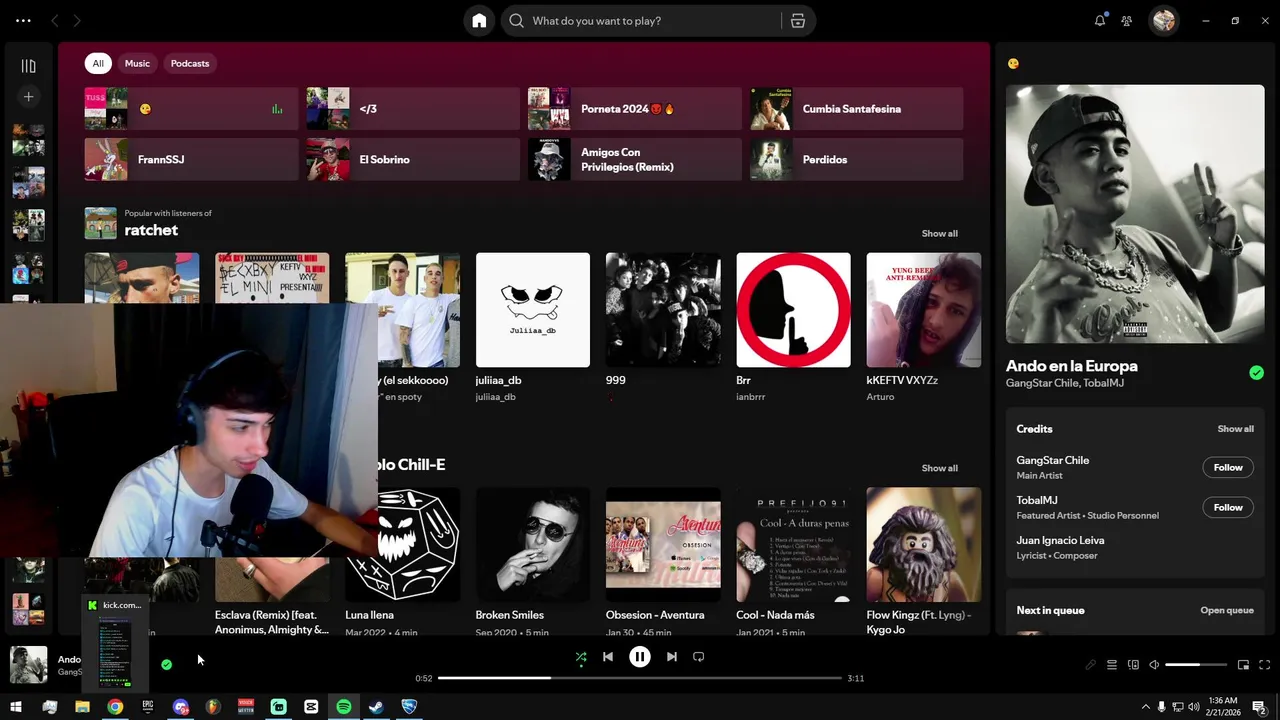Image resolution: width=1280 pixels, height=720 pixels.
Task: Open the 999 playlist cover
Action: (663, 310)
